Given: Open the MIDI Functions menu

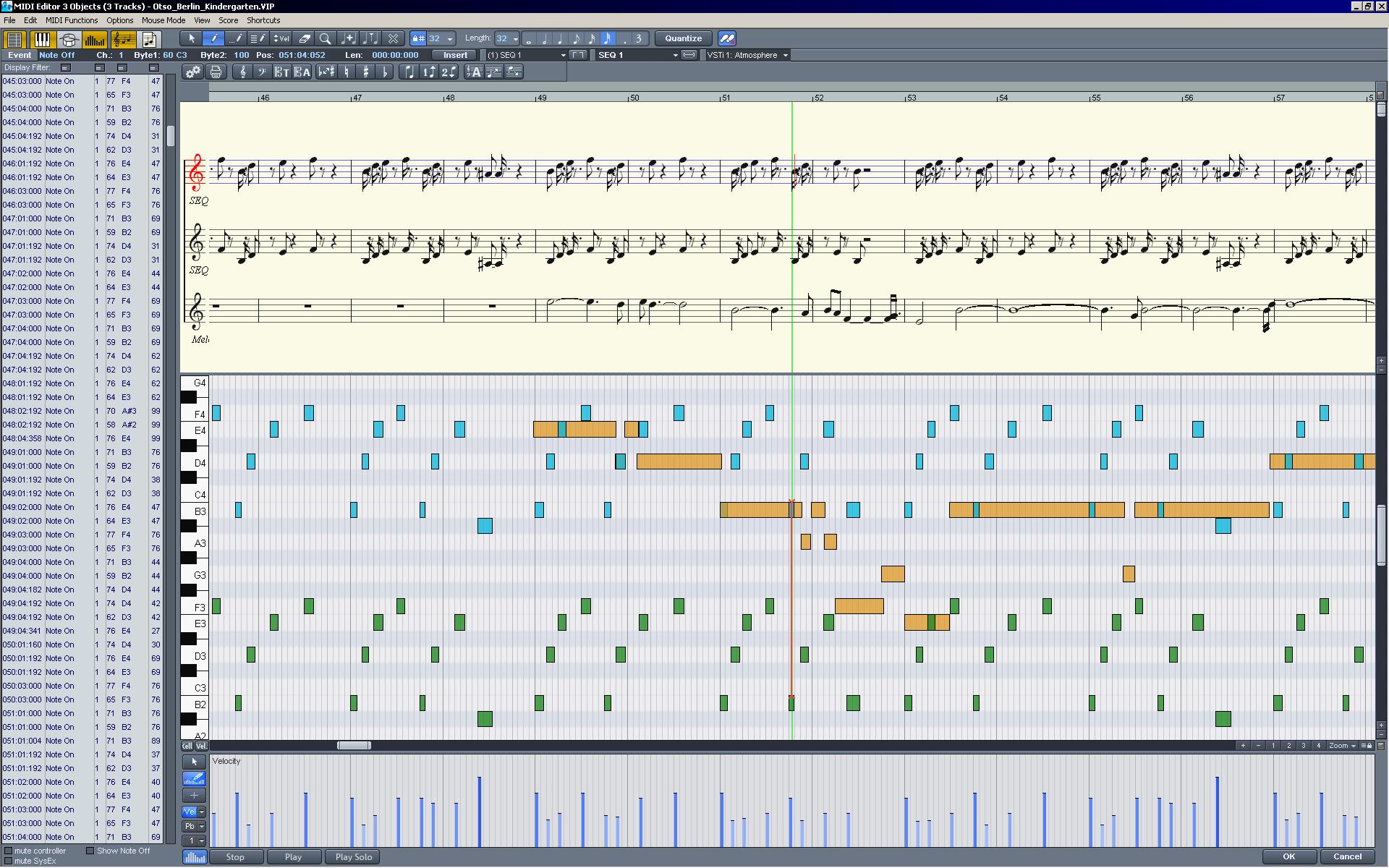Looking at the screenshot, I should [x=72, y=20].
